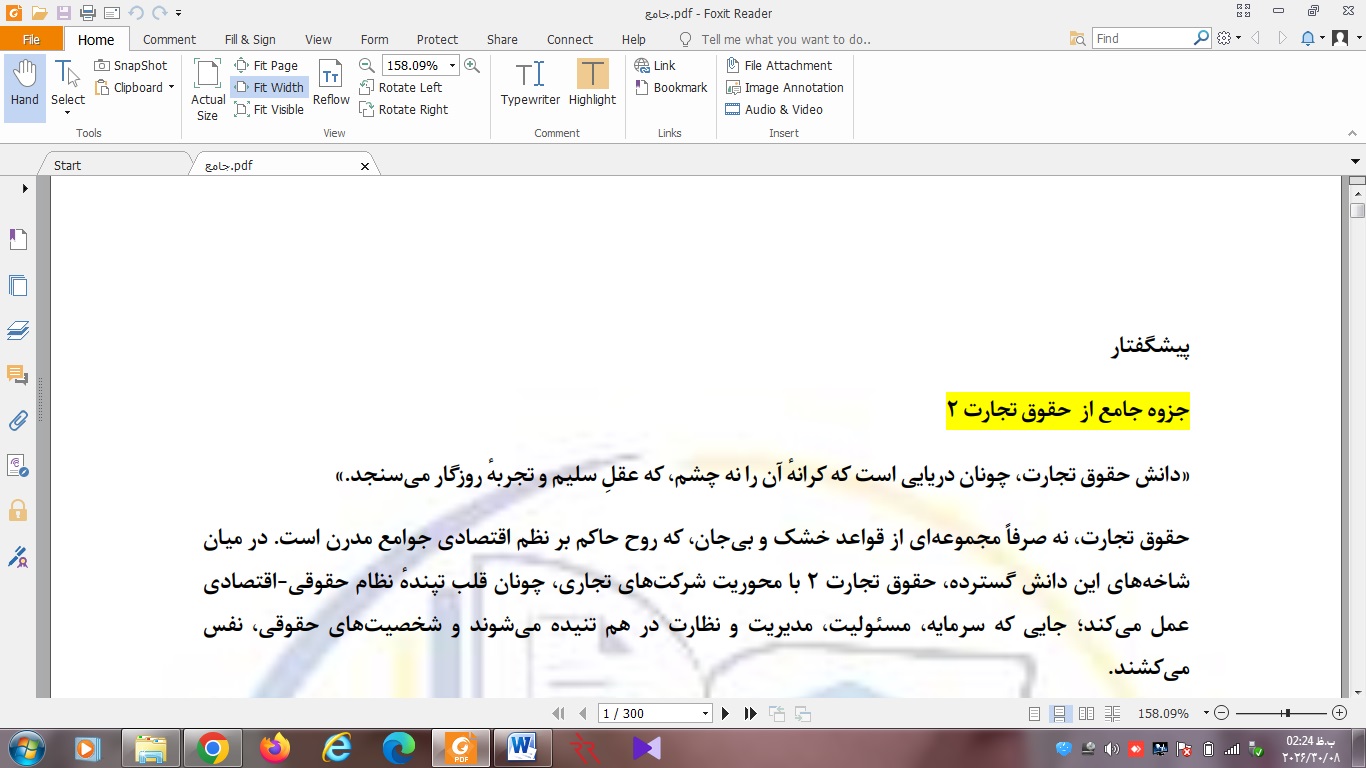
Task: Add a Bookmark
Action: click(671, 87)
